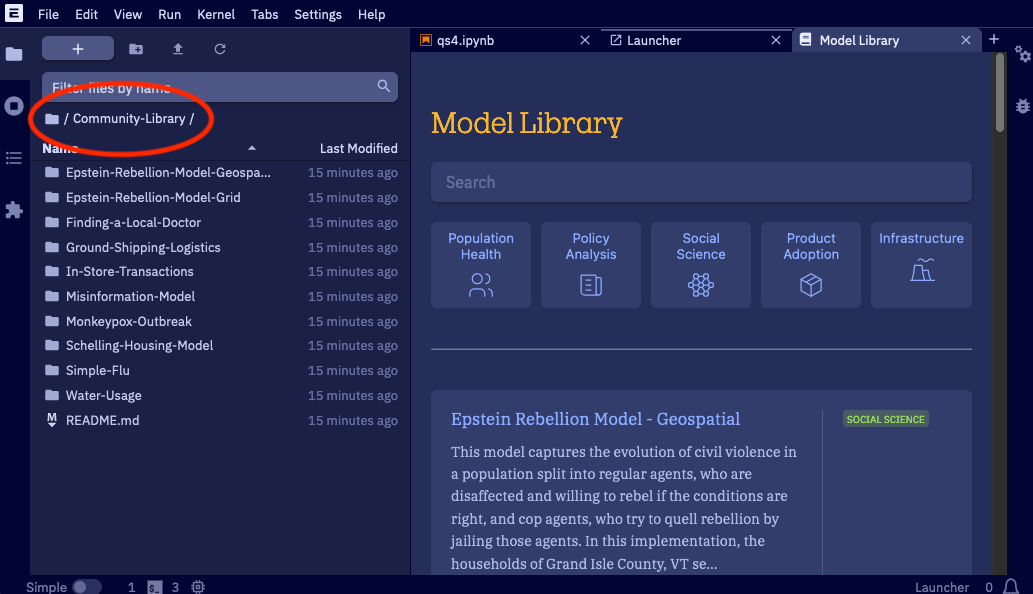This screenshot has height=594, width=1033.
Task: Click the Model Library vertical scrollbar
Action: click(1000, 92)
